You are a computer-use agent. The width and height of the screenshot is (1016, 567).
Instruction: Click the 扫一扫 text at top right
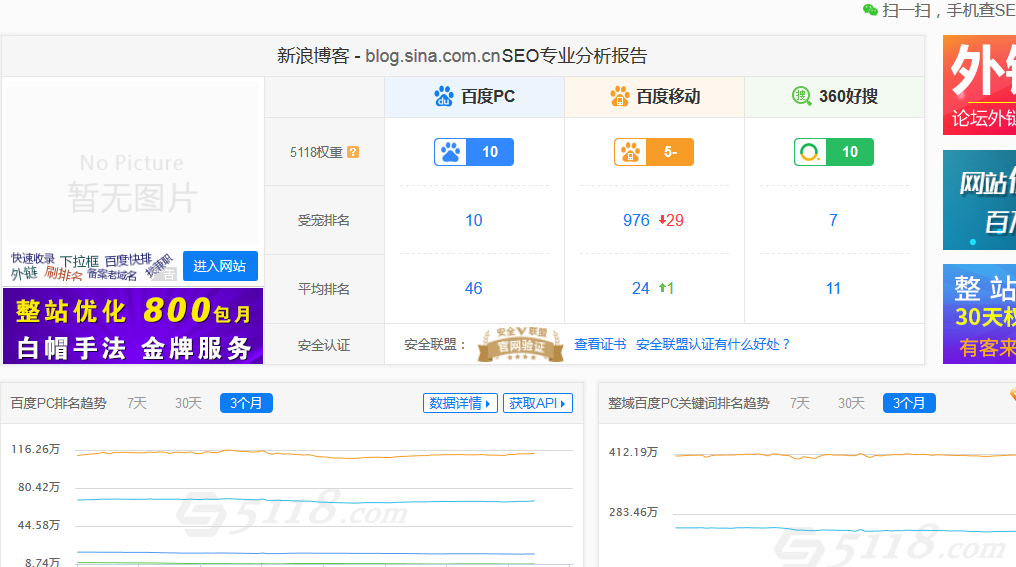[x=906, y=10]
